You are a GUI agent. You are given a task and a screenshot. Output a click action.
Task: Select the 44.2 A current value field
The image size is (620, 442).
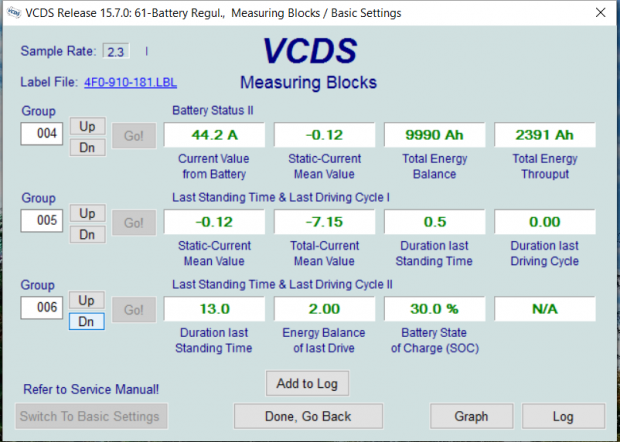click(x=214, y=135)
